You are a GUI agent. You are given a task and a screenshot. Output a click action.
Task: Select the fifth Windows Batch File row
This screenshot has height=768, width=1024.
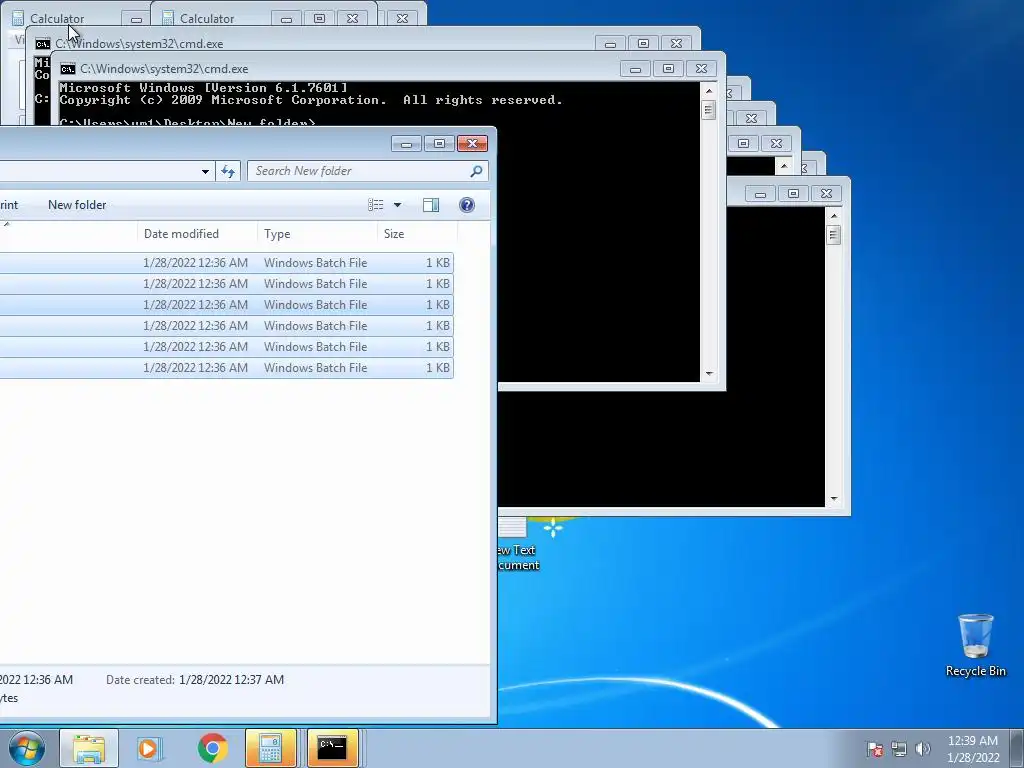[227, 347]
